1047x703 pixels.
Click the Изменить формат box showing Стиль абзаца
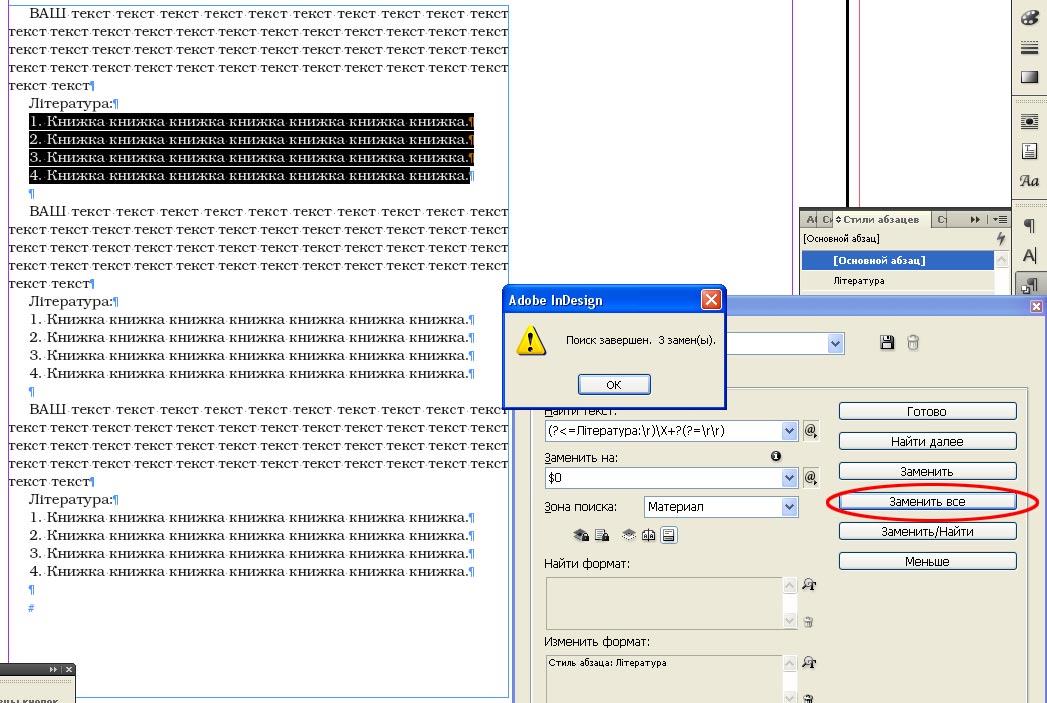coord(664,679)
